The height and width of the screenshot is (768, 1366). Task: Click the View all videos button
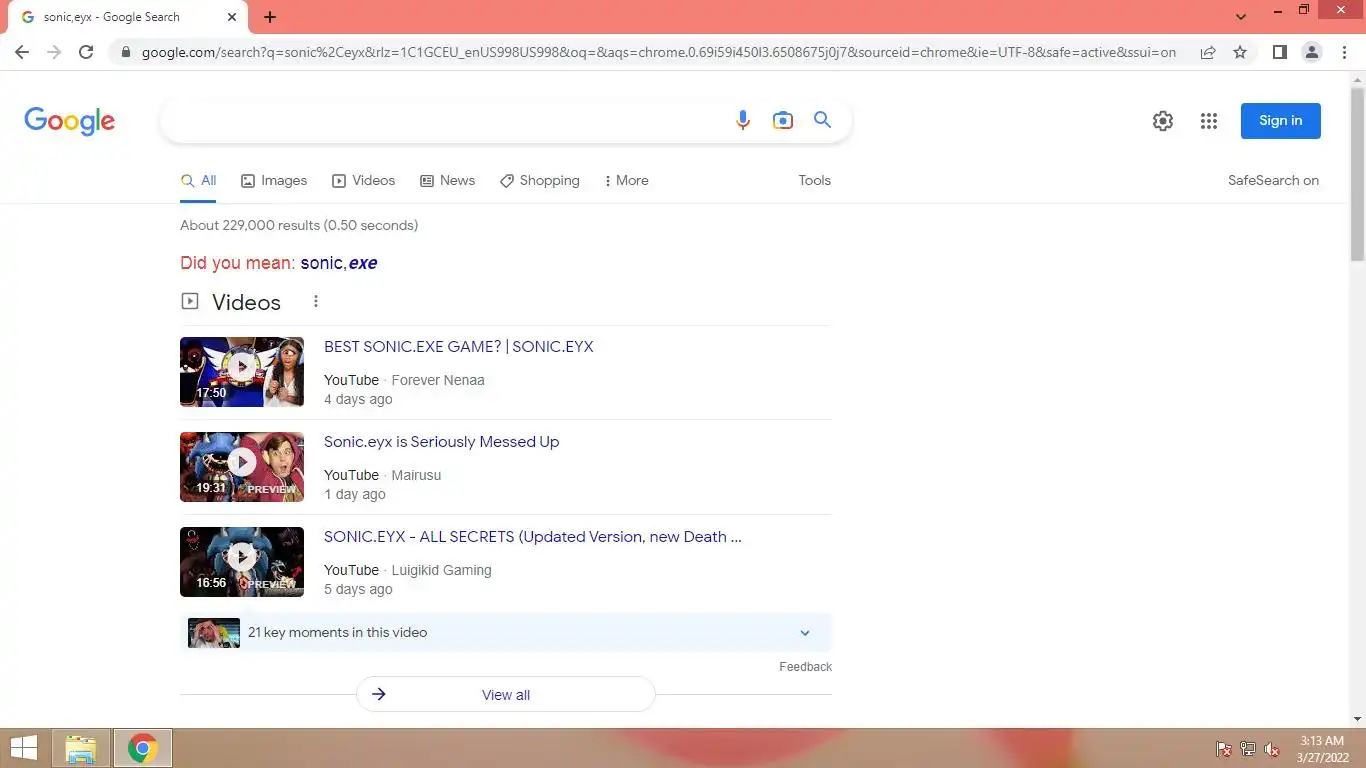pos(506,695)
